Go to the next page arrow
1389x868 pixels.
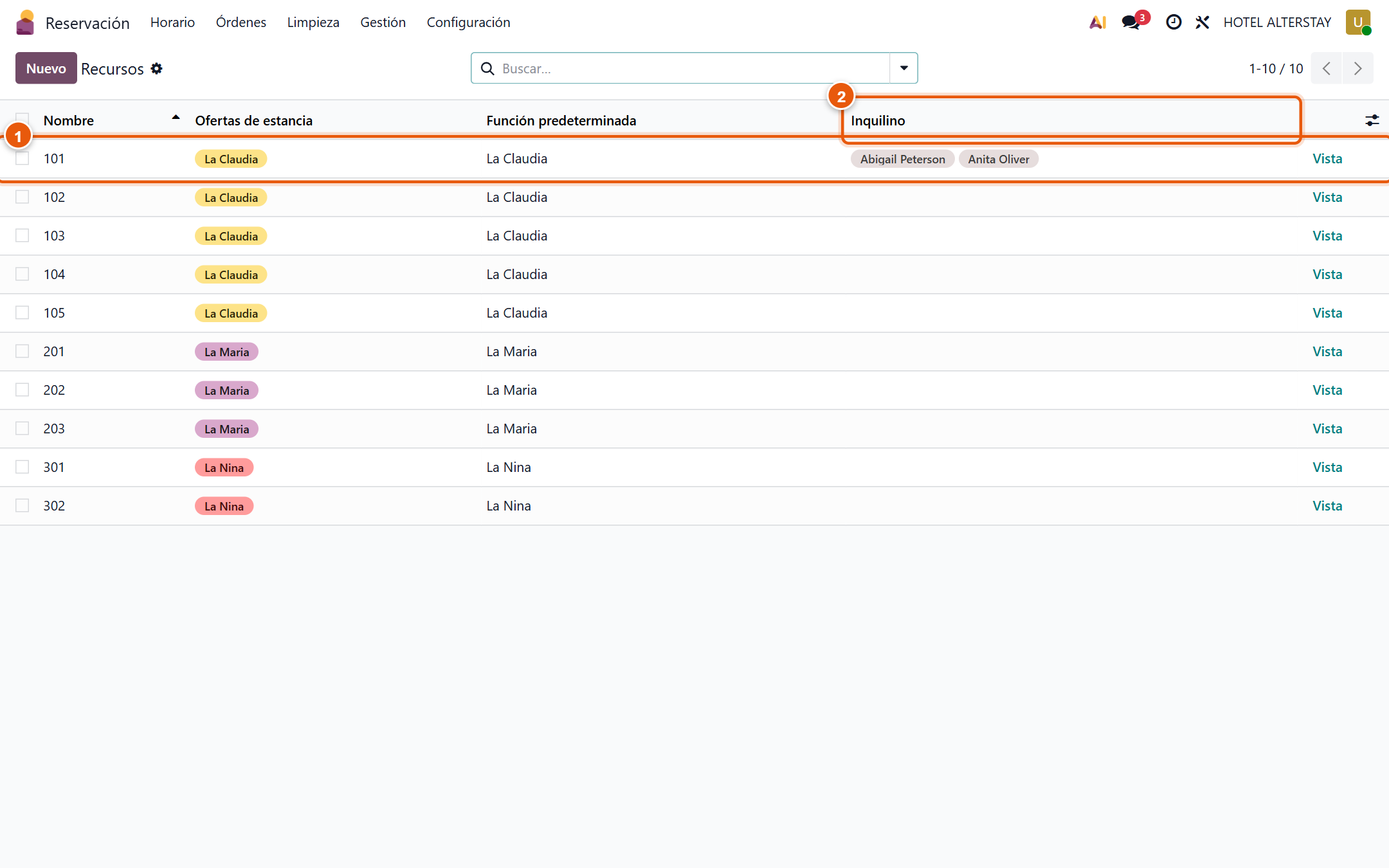[x=1357, y=68]
